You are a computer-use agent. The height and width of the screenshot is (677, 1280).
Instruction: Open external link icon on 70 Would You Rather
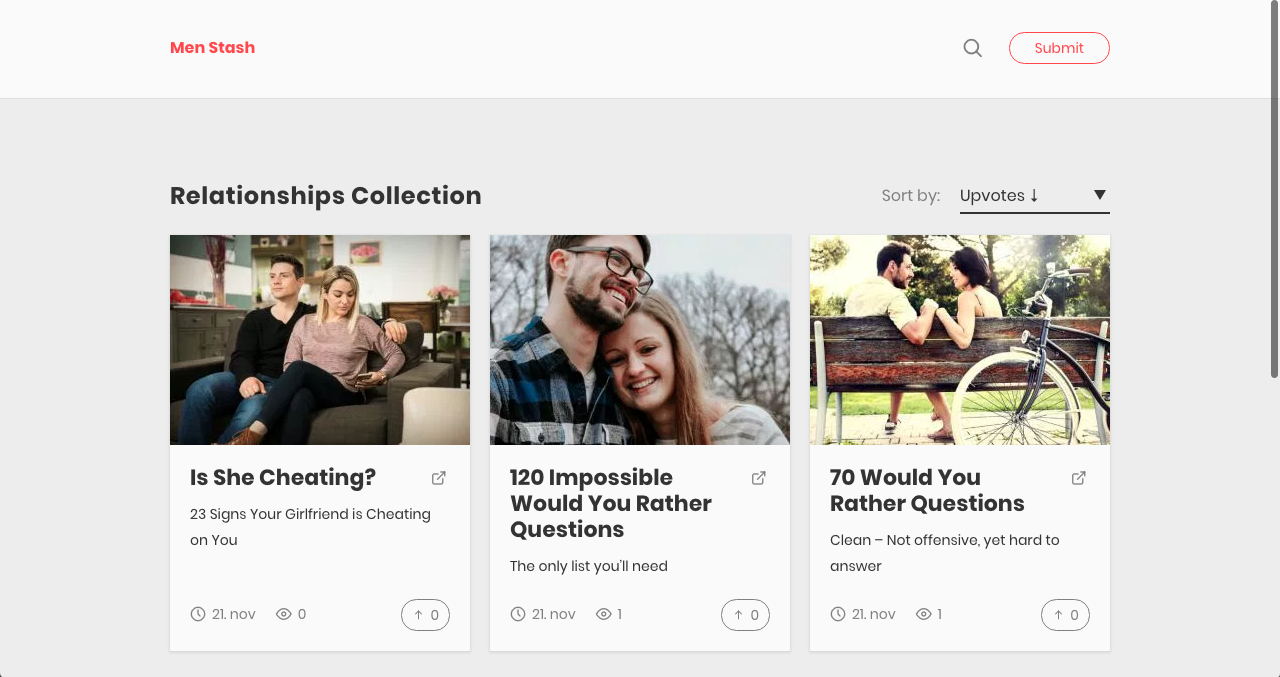tap(1079, 478)
